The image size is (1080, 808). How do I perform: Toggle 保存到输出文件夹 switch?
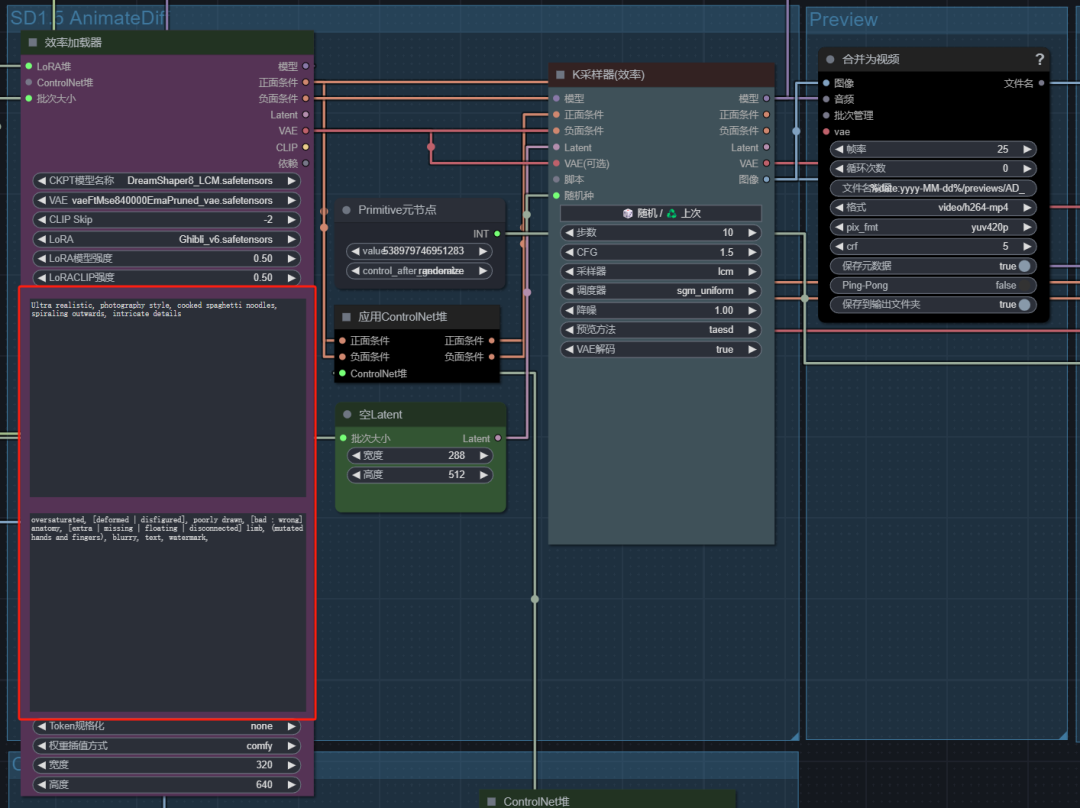tap(1023, 305)
